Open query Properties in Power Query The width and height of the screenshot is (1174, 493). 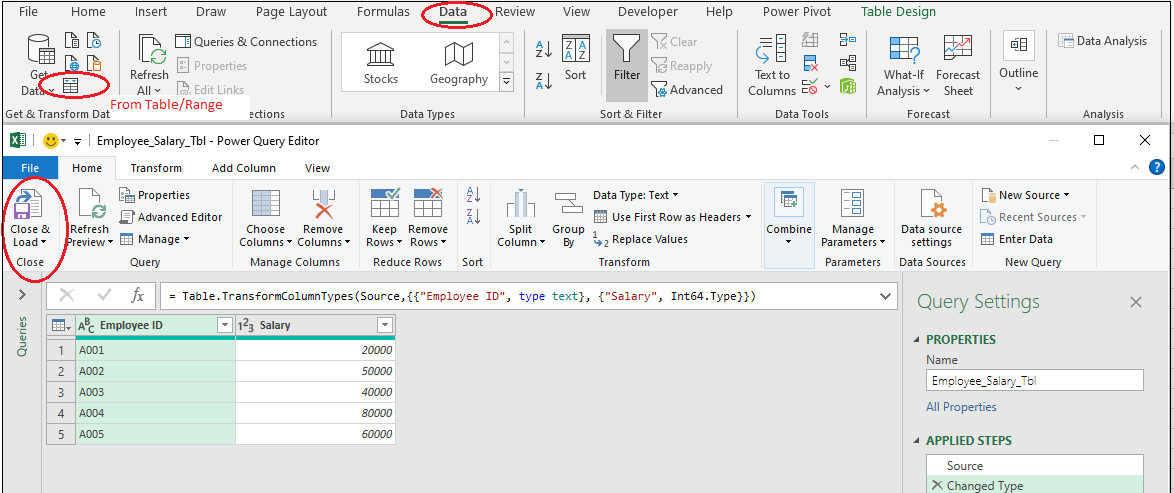pos(155,195)
